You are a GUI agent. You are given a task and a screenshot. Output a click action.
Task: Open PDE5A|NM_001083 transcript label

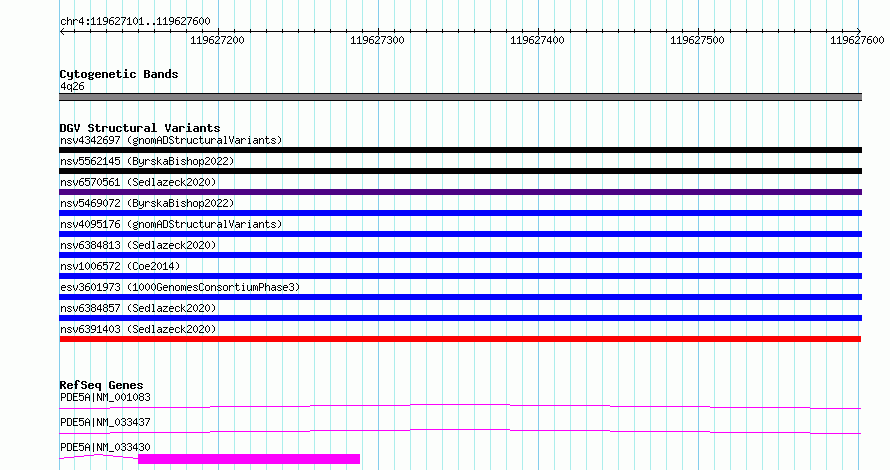[105, 397]
